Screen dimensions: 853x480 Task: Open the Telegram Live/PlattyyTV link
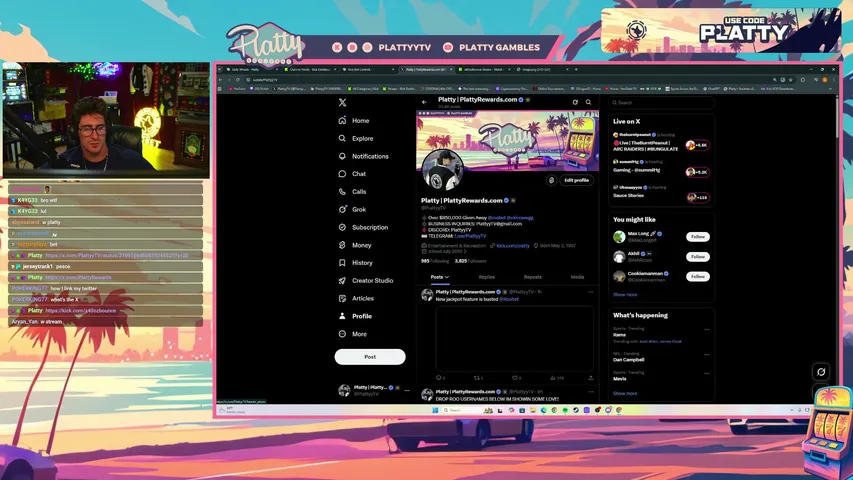(471, 236)
